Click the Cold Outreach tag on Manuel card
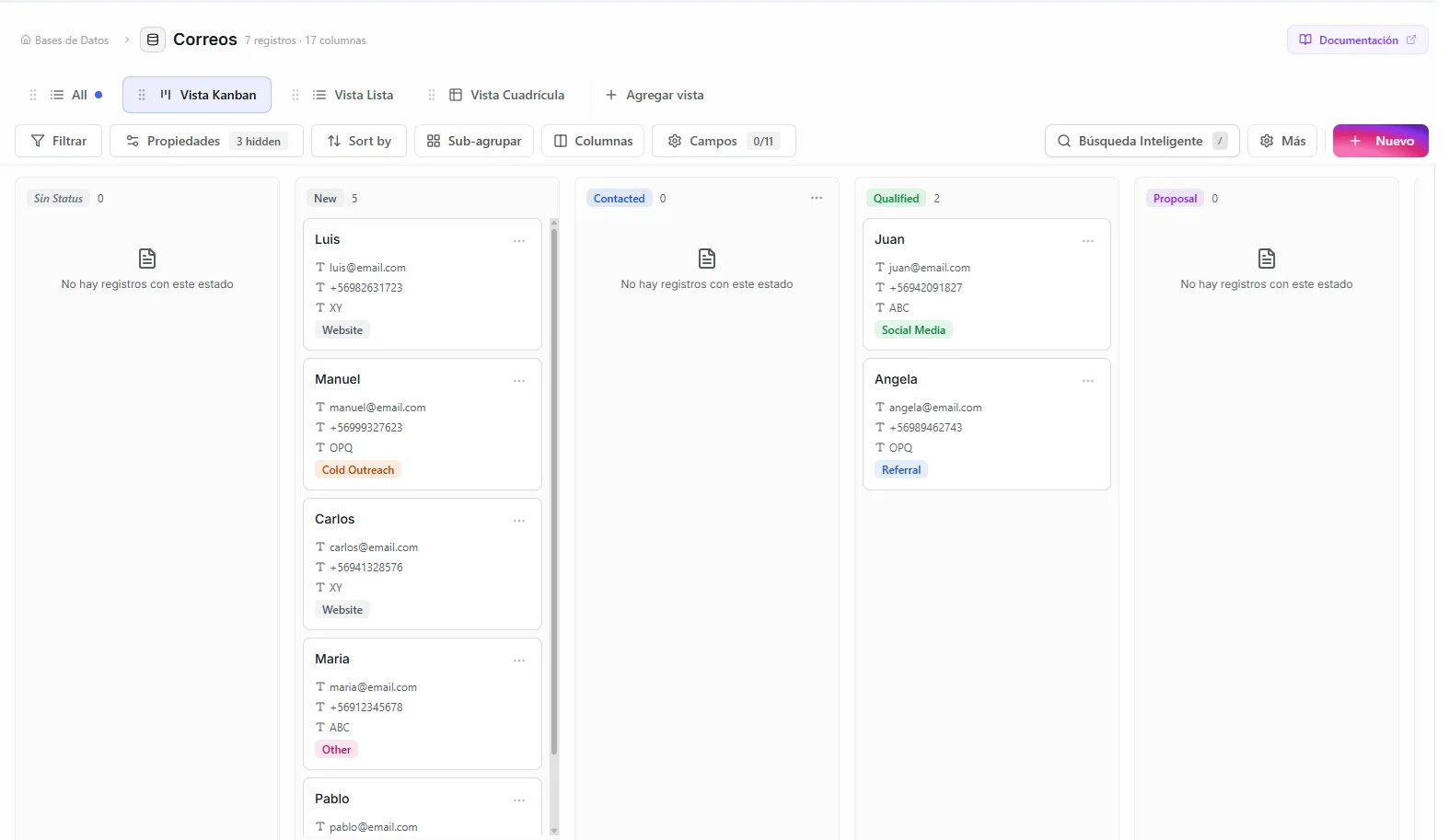Screen dimensions: 1449x840 click(x=358, y=470)
